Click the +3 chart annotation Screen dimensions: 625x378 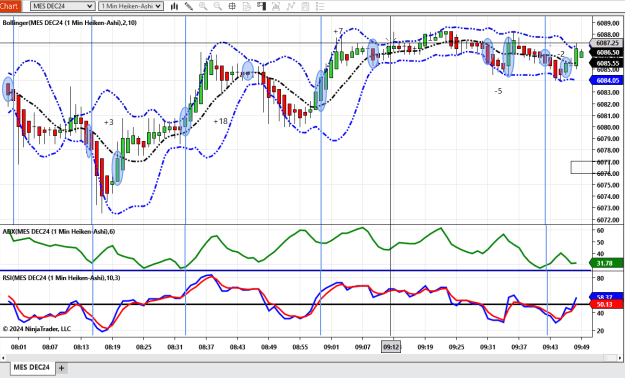tap(108, 122)
